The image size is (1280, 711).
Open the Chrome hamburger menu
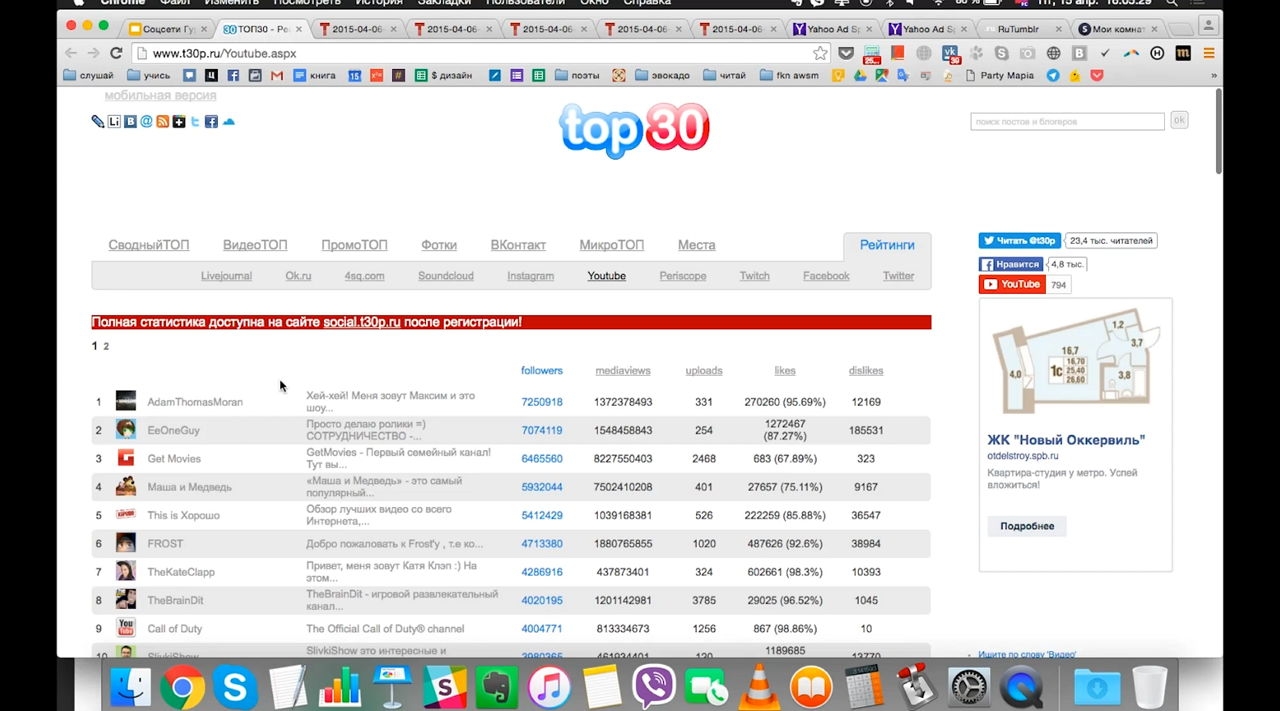click(x=1209, y=53)
